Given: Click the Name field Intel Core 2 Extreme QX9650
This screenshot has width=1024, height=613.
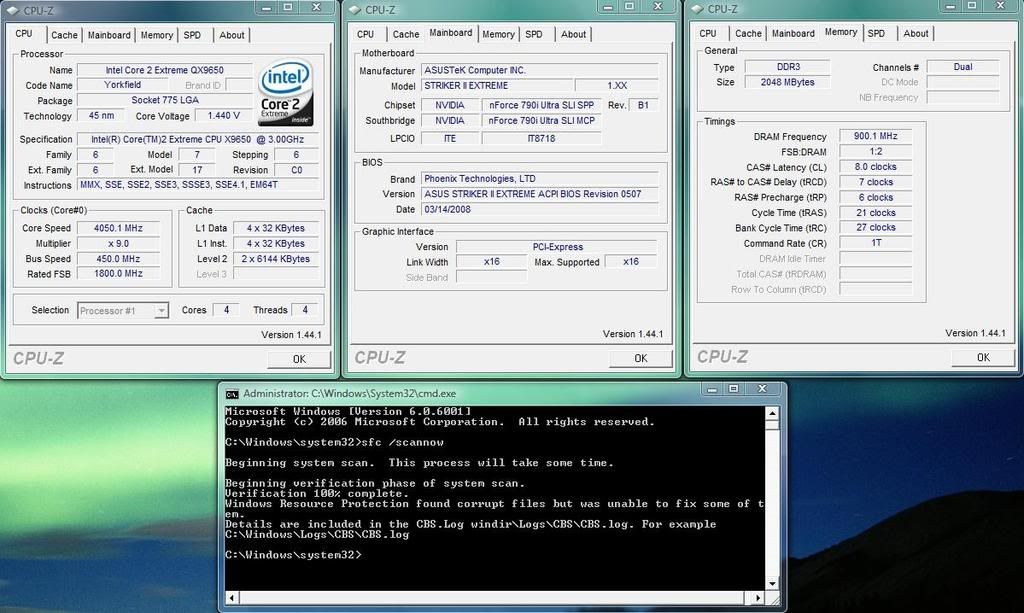Looking at the screenshot, I should [x=165, y=70].
